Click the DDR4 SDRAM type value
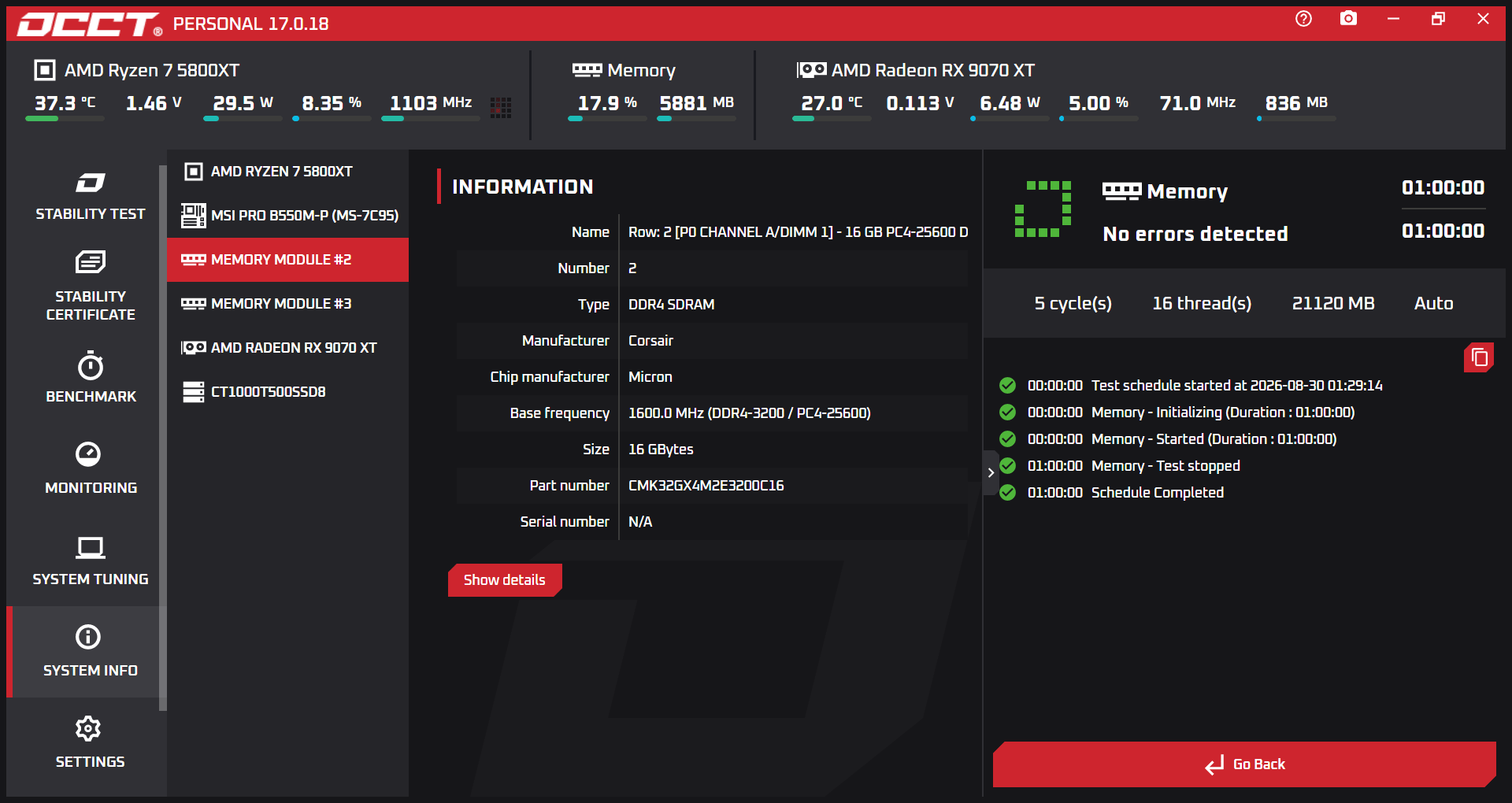 tap(671, 305)
